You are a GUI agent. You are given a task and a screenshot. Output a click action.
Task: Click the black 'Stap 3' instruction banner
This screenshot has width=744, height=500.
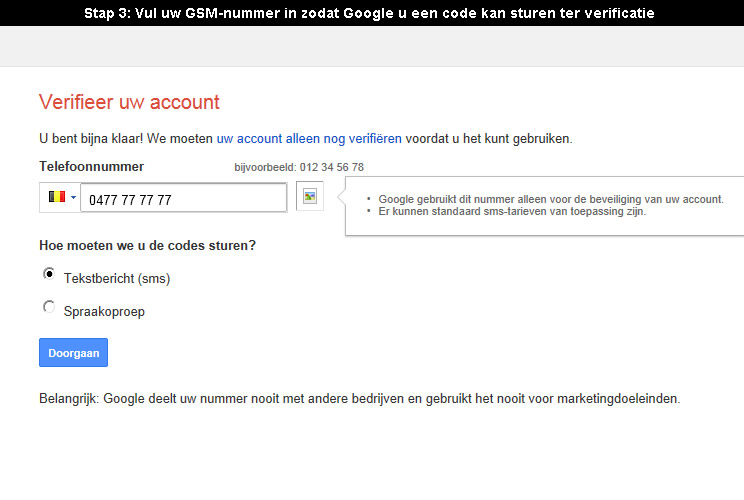click(372, 13)
